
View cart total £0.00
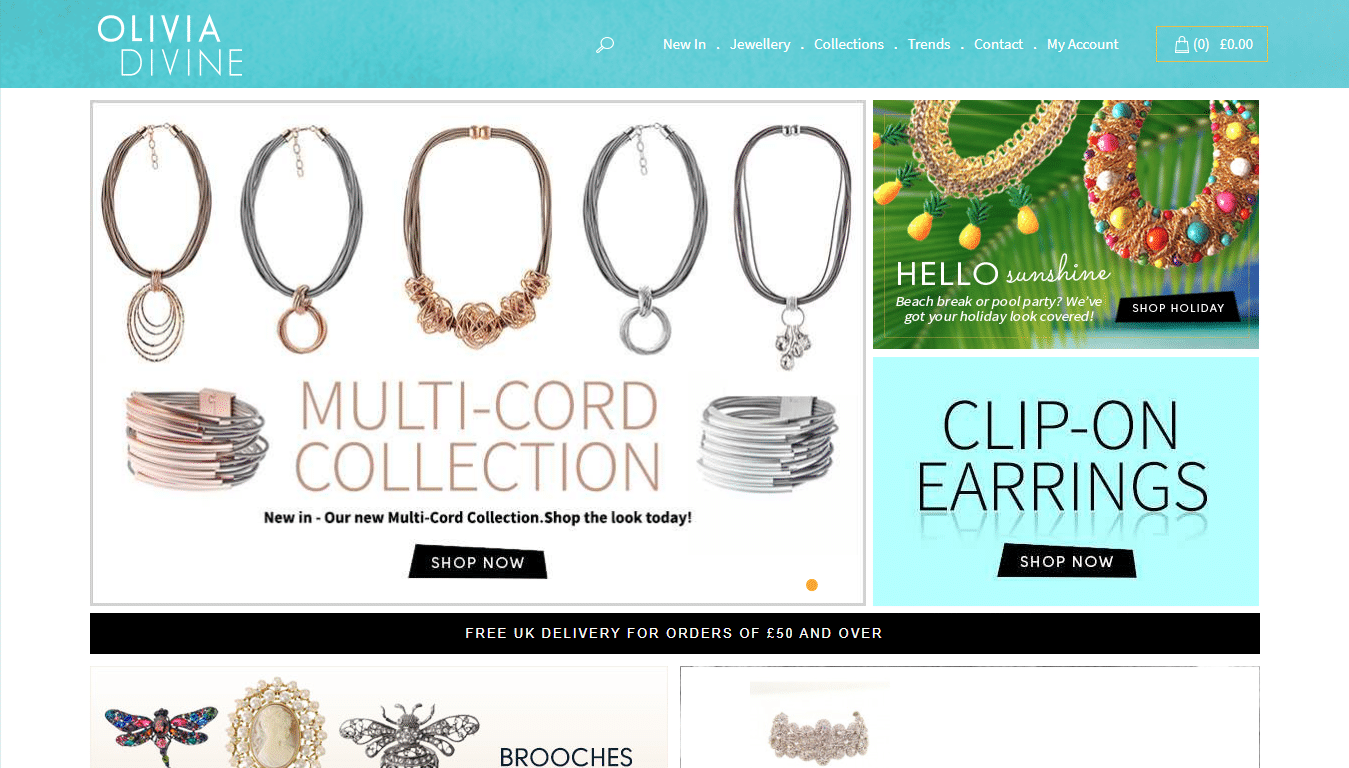click(x=1236, y=44)
